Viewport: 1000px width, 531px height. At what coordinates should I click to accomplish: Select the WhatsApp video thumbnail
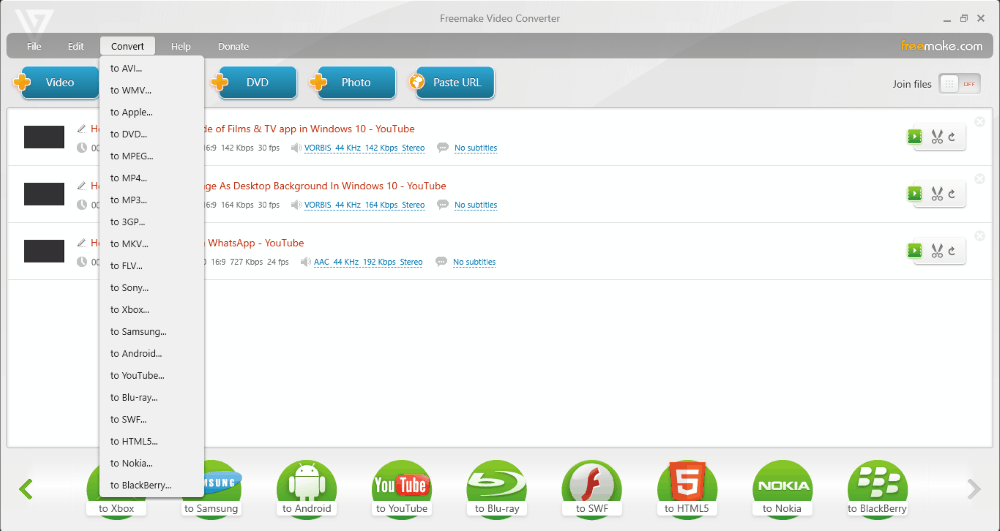[x=44, y=251]
